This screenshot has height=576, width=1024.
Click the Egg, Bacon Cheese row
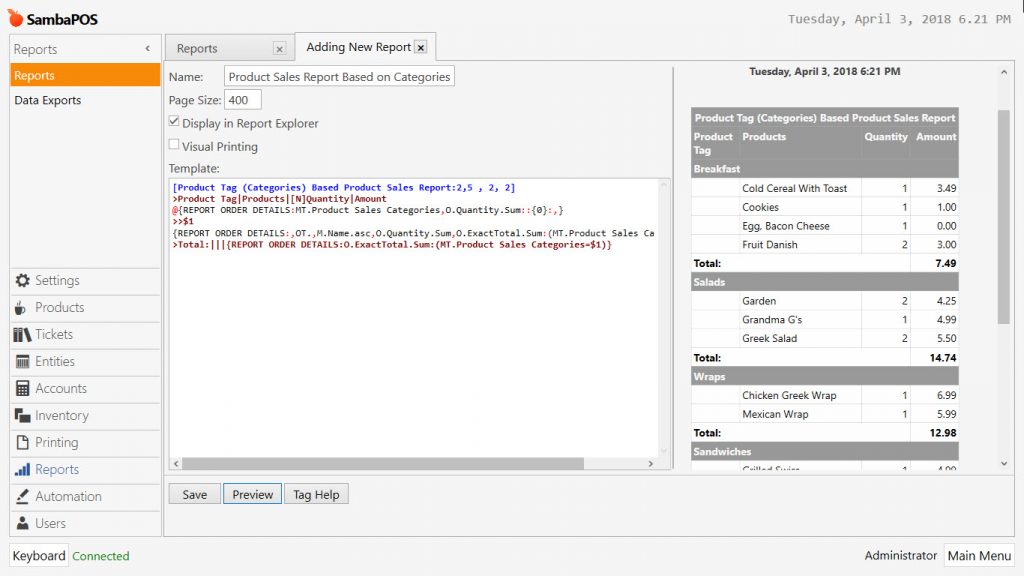[825, 226]
